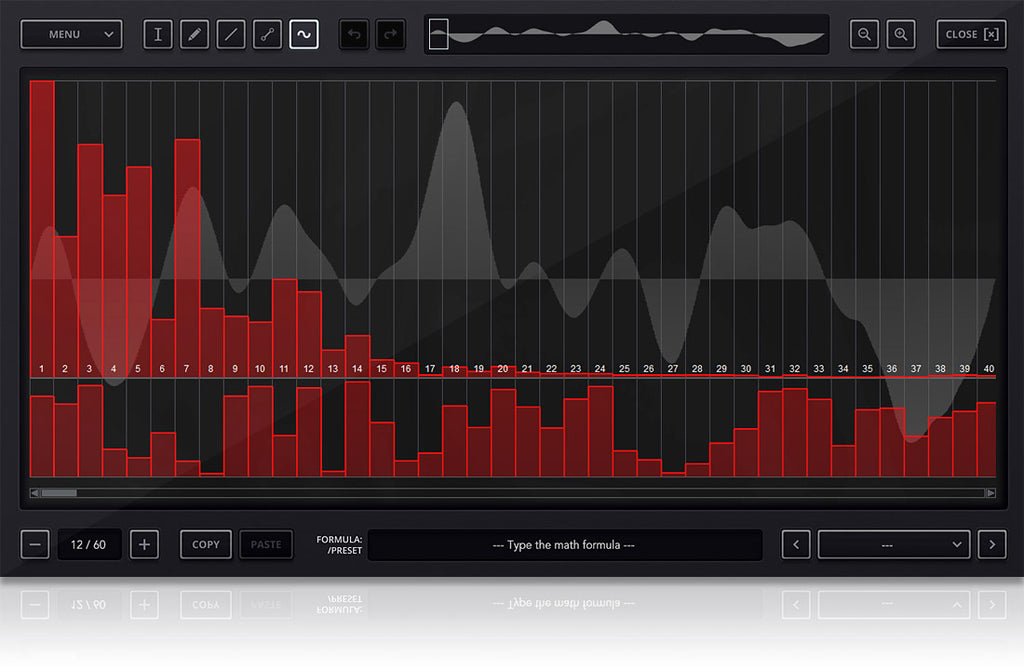Go to the next preset arrow
Viewport: 1024px width, 670px height.
[992, 544]
